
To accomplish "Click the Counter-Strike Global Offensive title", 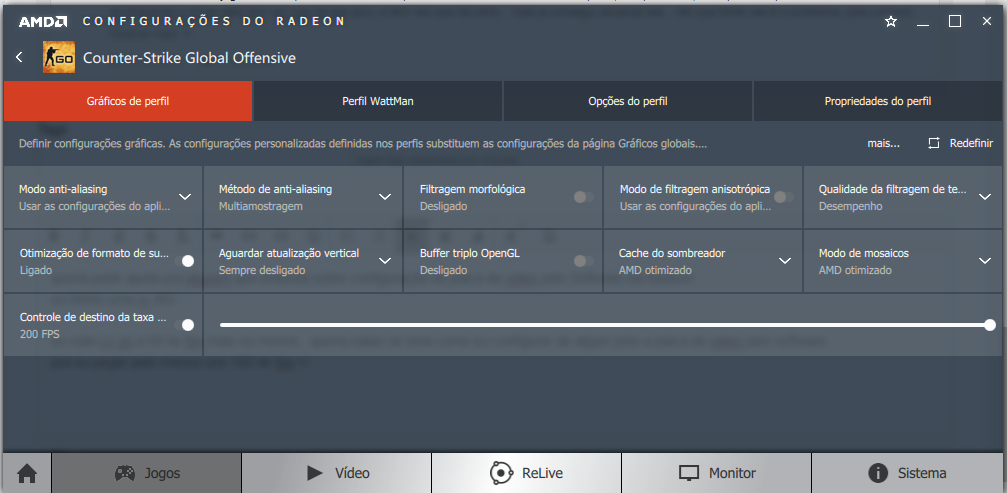I will pos(189,58).
